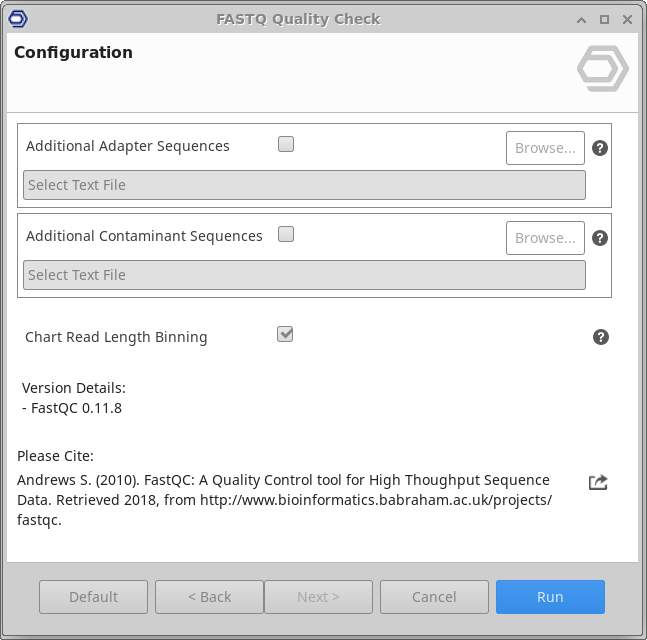This screenshot has width=647, height=640.
Task: Open help for Additional Adapter Sequences
Action: 600,148
